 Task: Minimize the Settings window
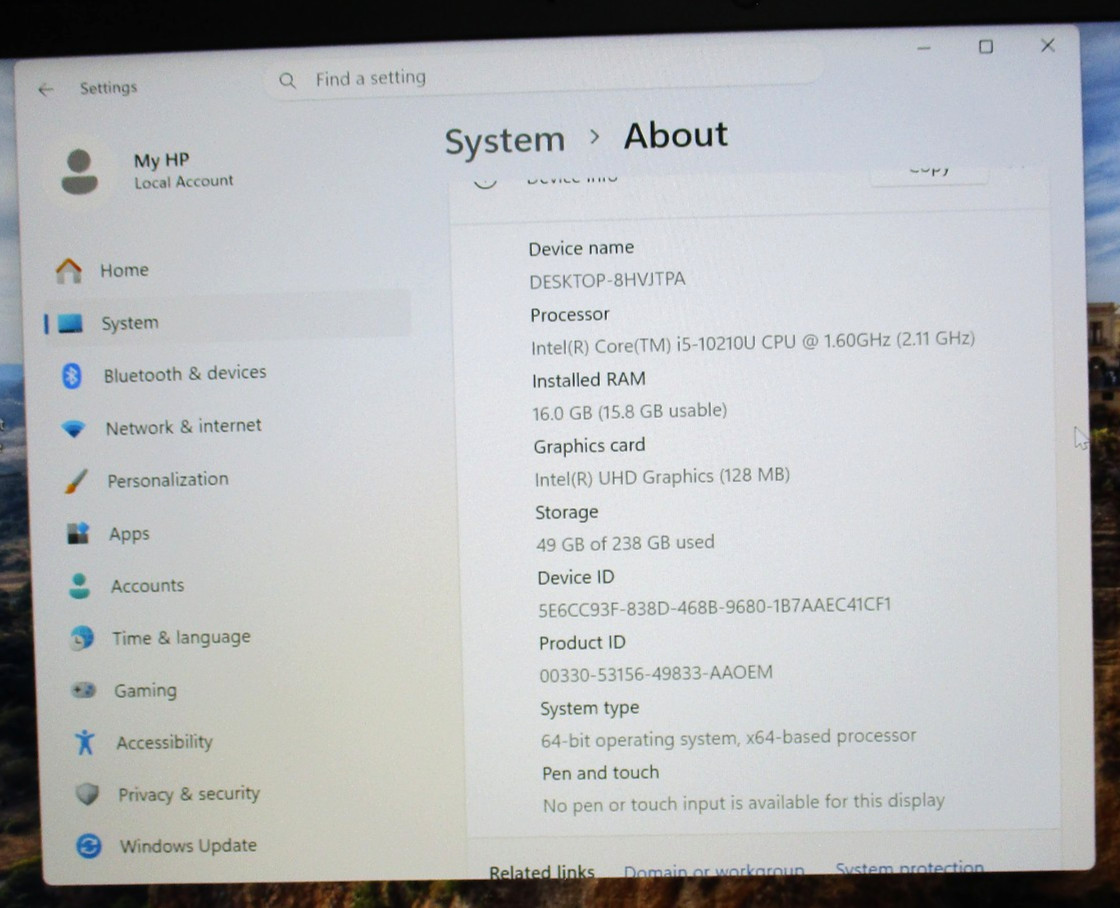click(x=924, y=48)
